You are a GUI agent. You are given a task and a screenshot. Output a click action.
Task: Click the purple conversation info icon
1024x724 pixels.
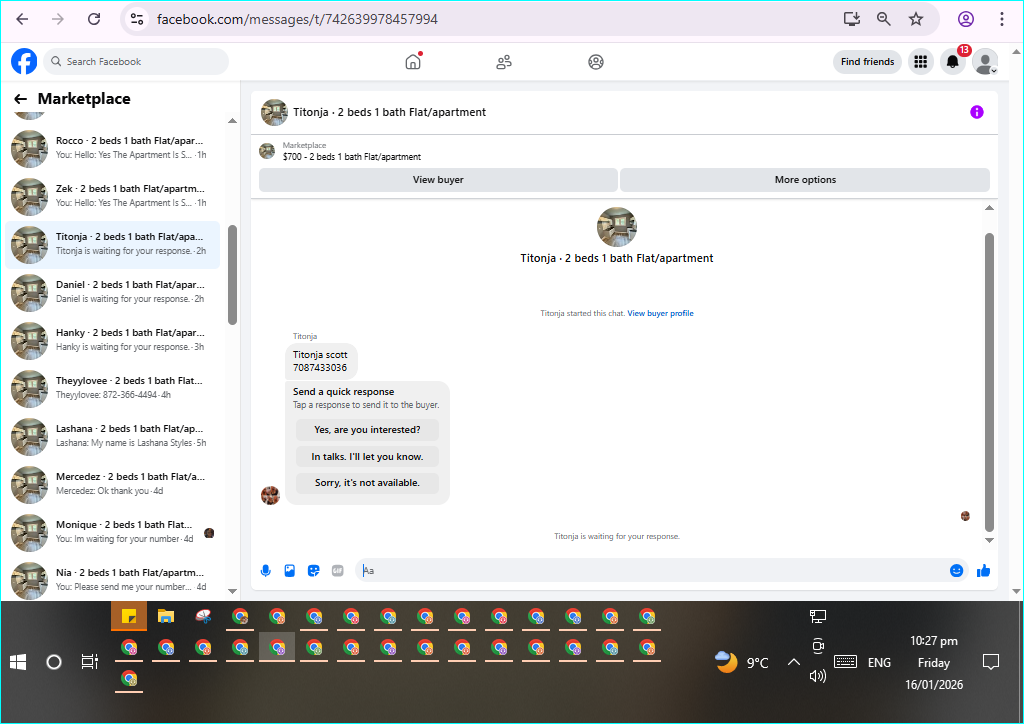coord(976,112)
